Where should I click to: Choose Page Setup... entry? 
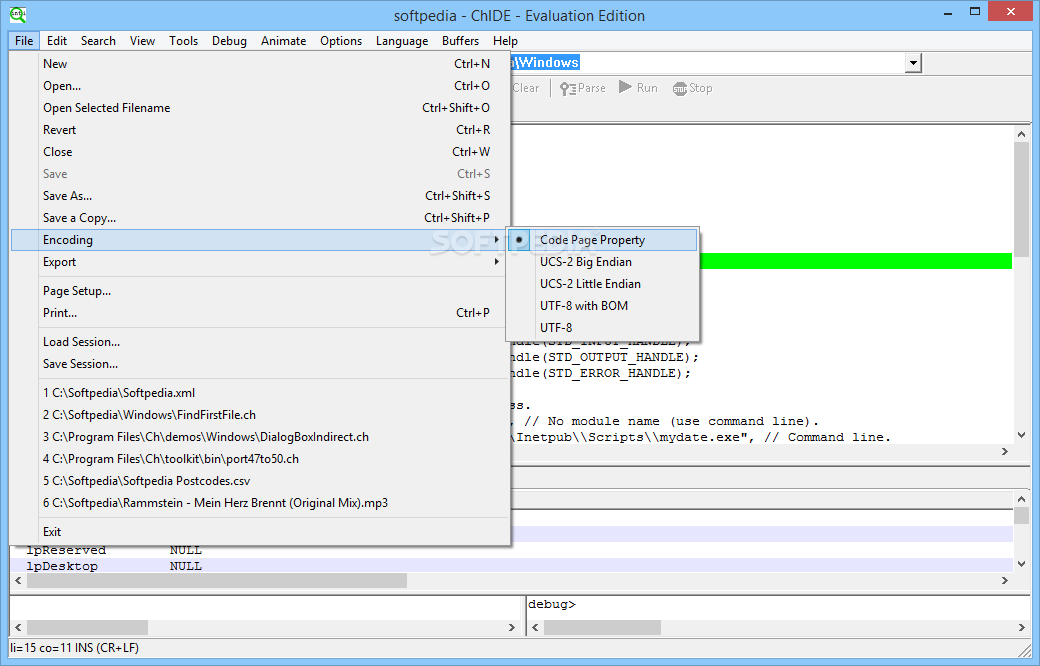pyautogui.click(x=259, y=291)
